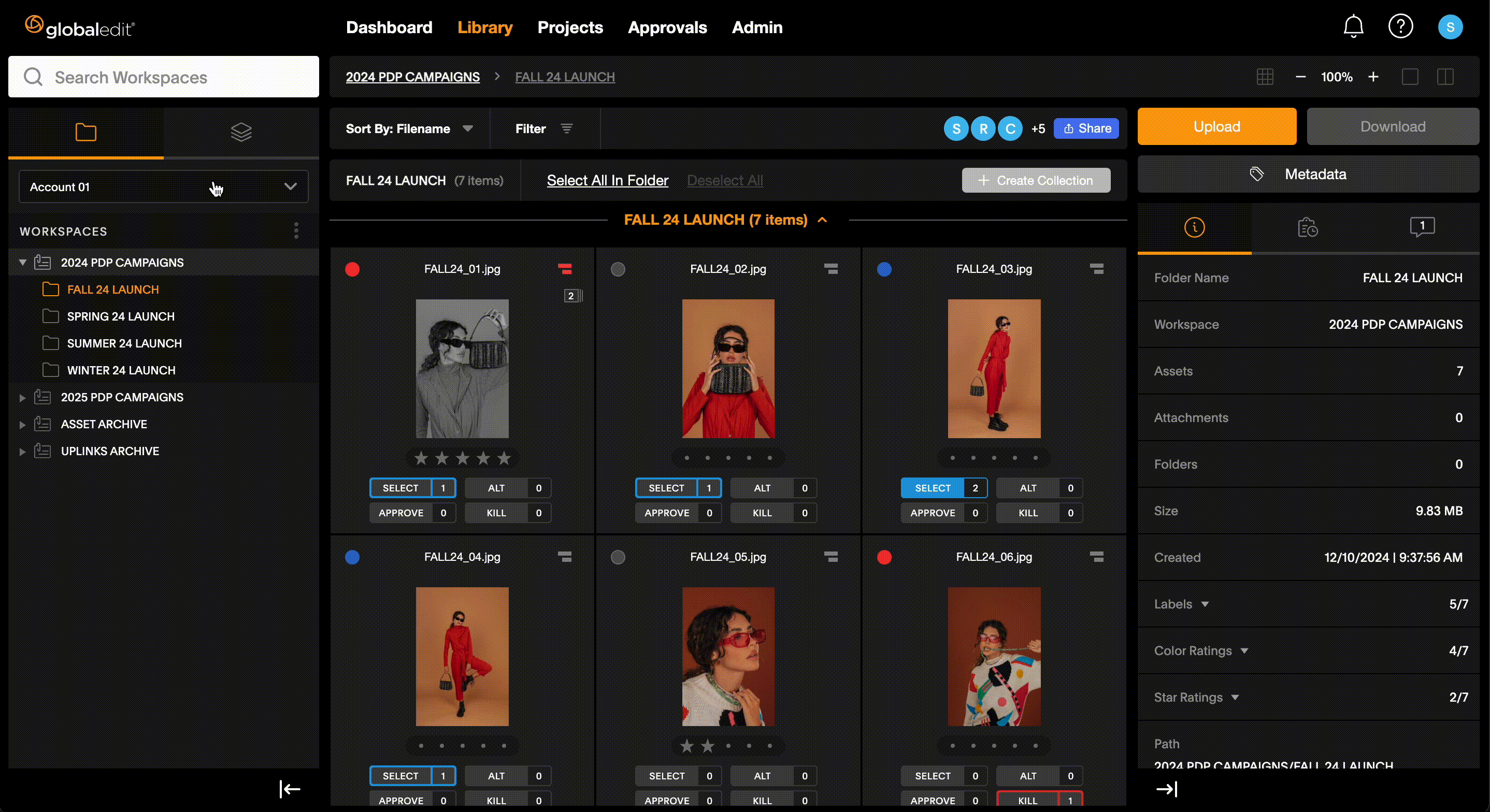The height and width of the screenshot is (812, 1490).
Task: Toggle SELECT on FALL24_04.jpg
Action: (x=412, y=776)
